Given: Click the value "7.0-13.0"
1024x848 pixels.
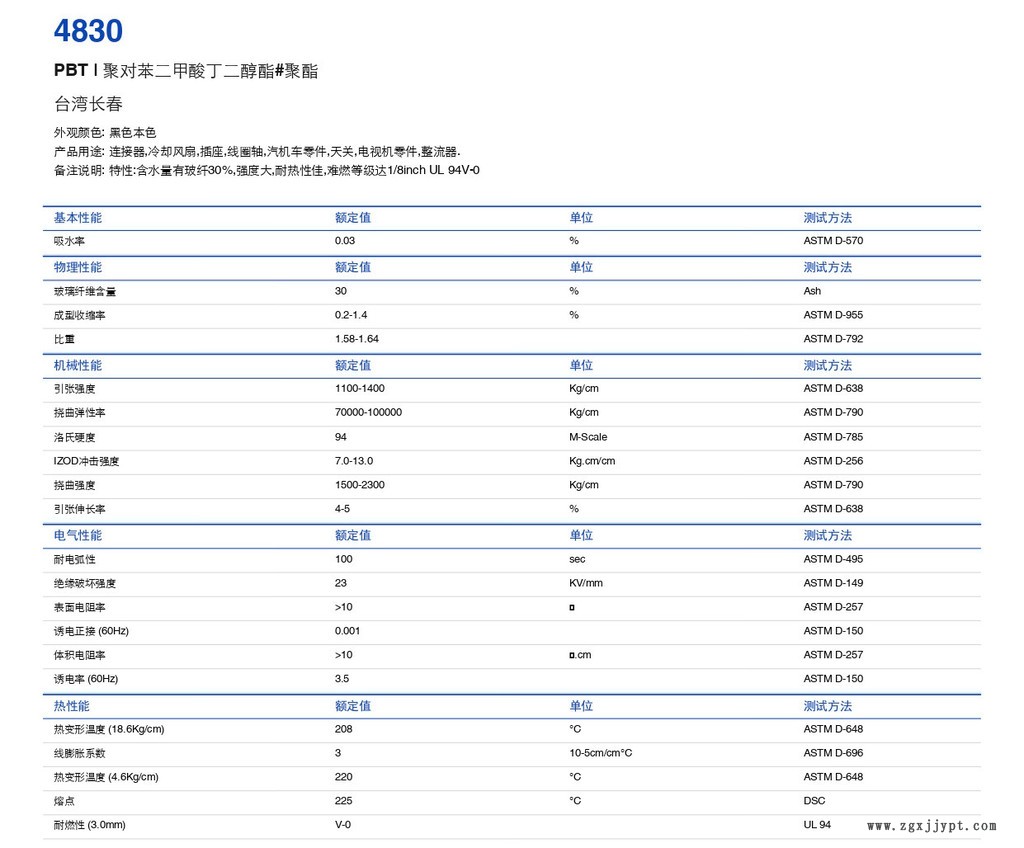Looking at the screenshot, I should (354, 461).
